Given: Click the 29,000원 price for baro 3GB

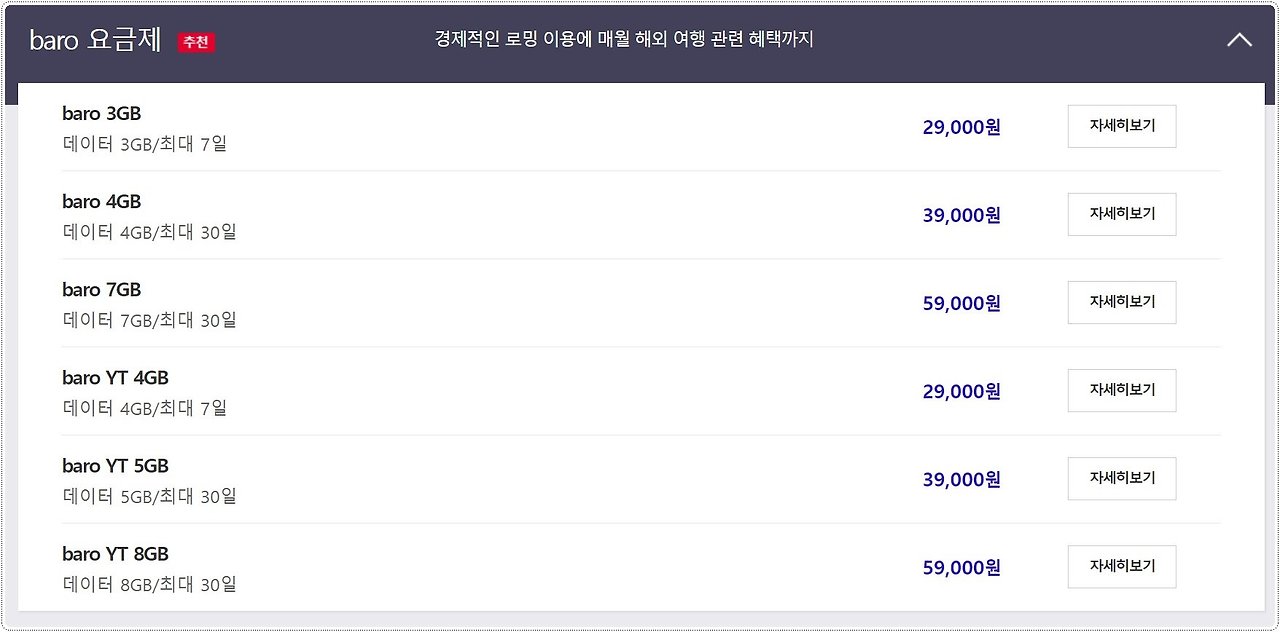Looking at the screenshot, I should point(961,127).
